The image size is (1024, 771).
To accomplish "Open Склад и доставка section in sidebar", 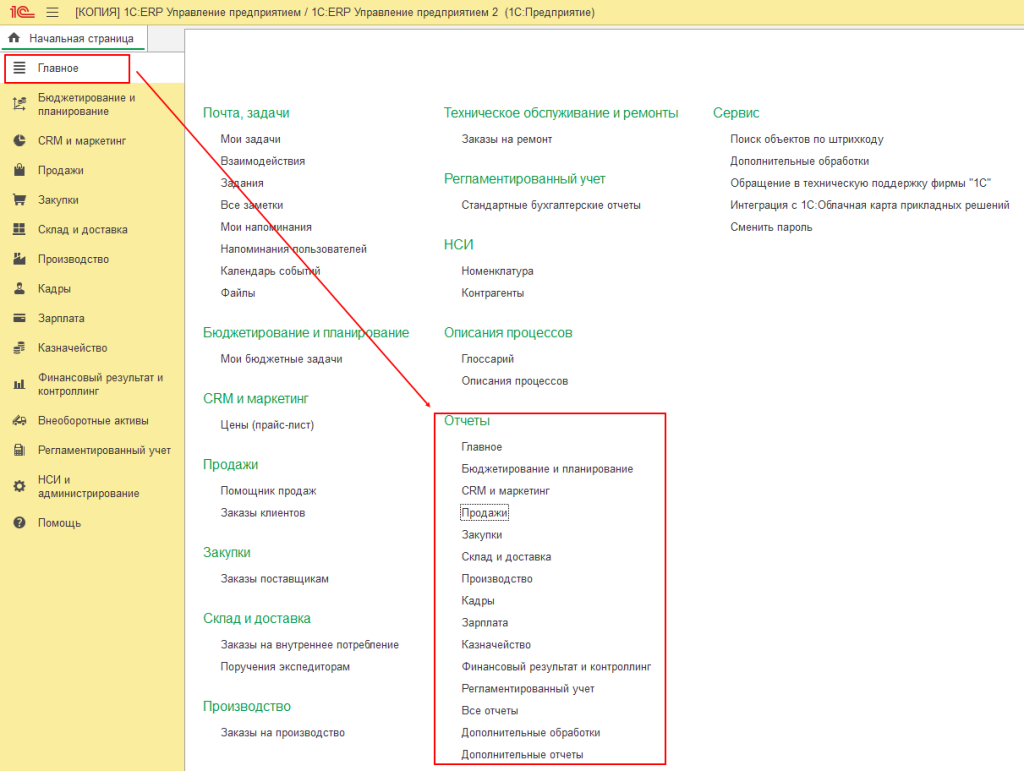I will [83, 230].
